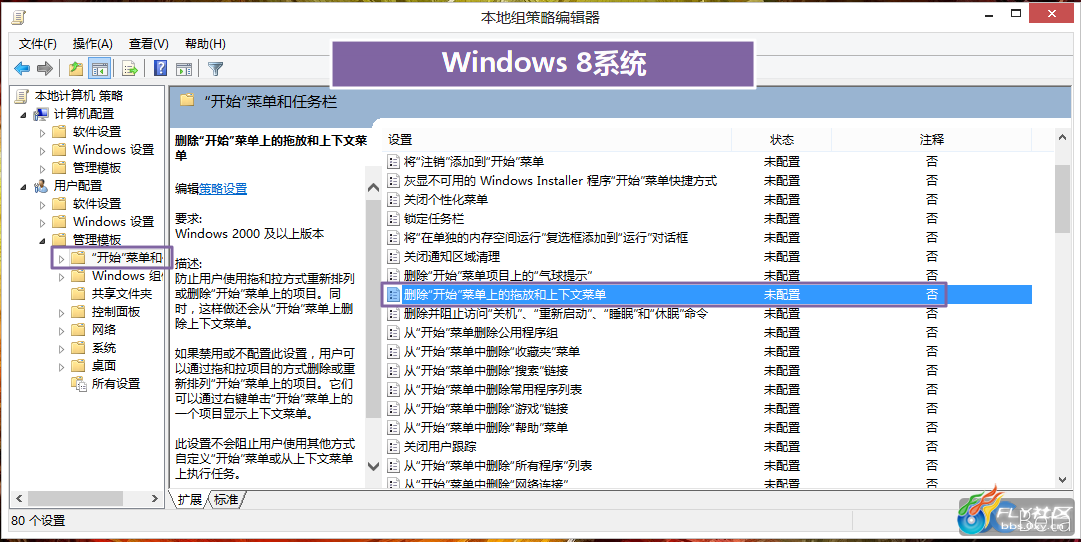Click the description pane scroll-up arrow
The width and height of the screenshot is (1081, 542).
click(x=373, y=188)
